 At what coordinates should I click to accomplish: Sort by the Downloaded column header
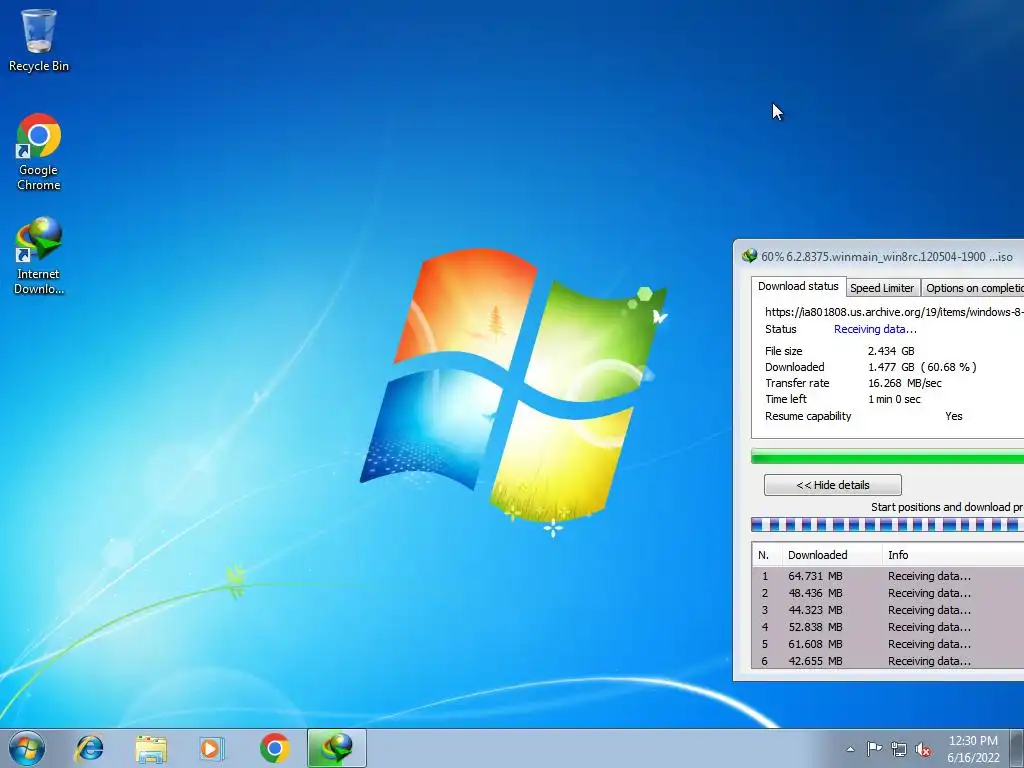832,554
